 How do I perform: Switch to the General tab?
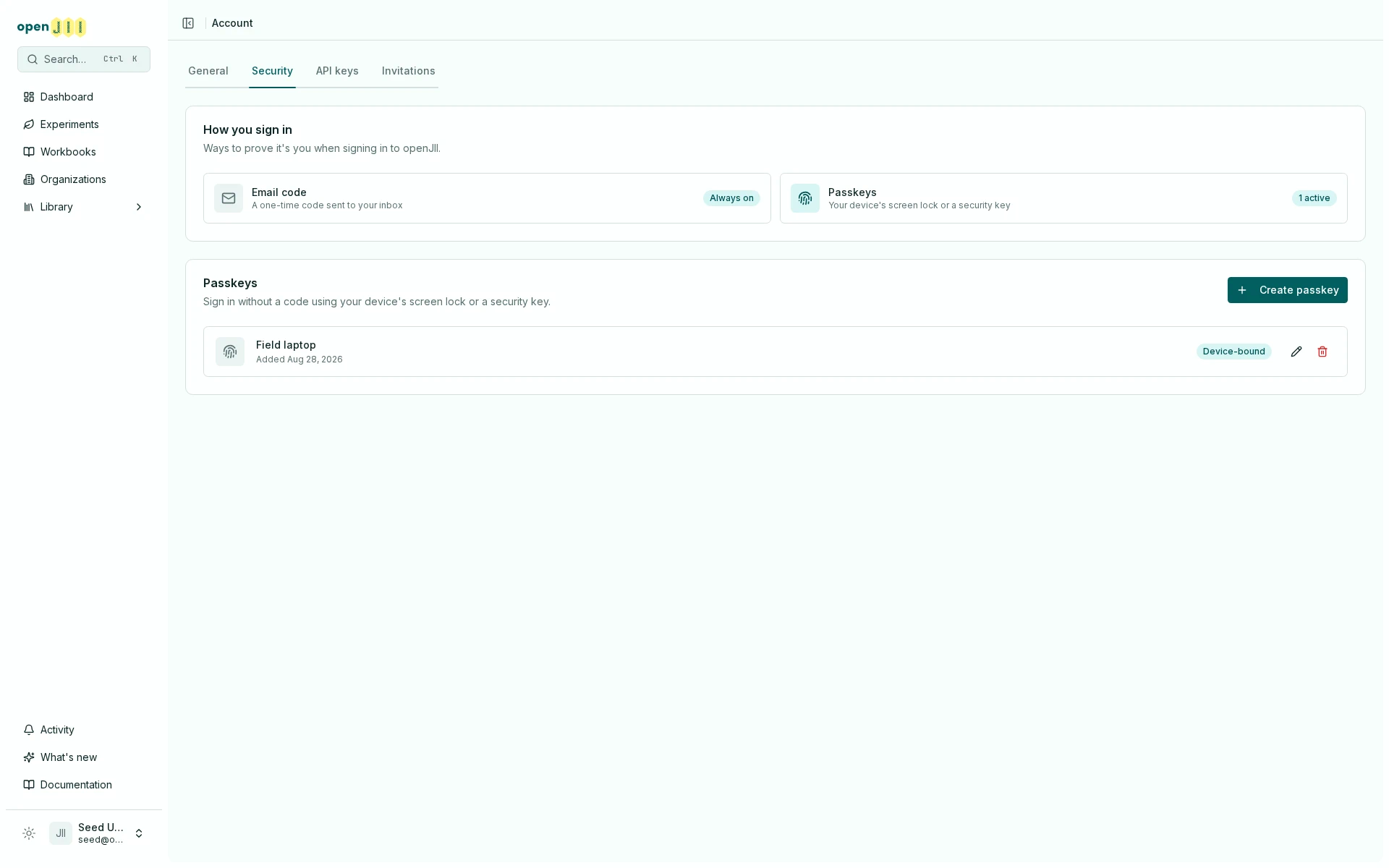pos(208,71)
